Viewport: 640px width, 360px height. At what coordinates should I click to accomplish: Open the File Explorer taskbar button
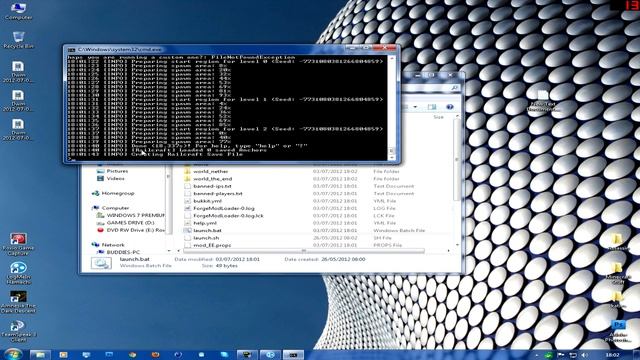point(40,355)
